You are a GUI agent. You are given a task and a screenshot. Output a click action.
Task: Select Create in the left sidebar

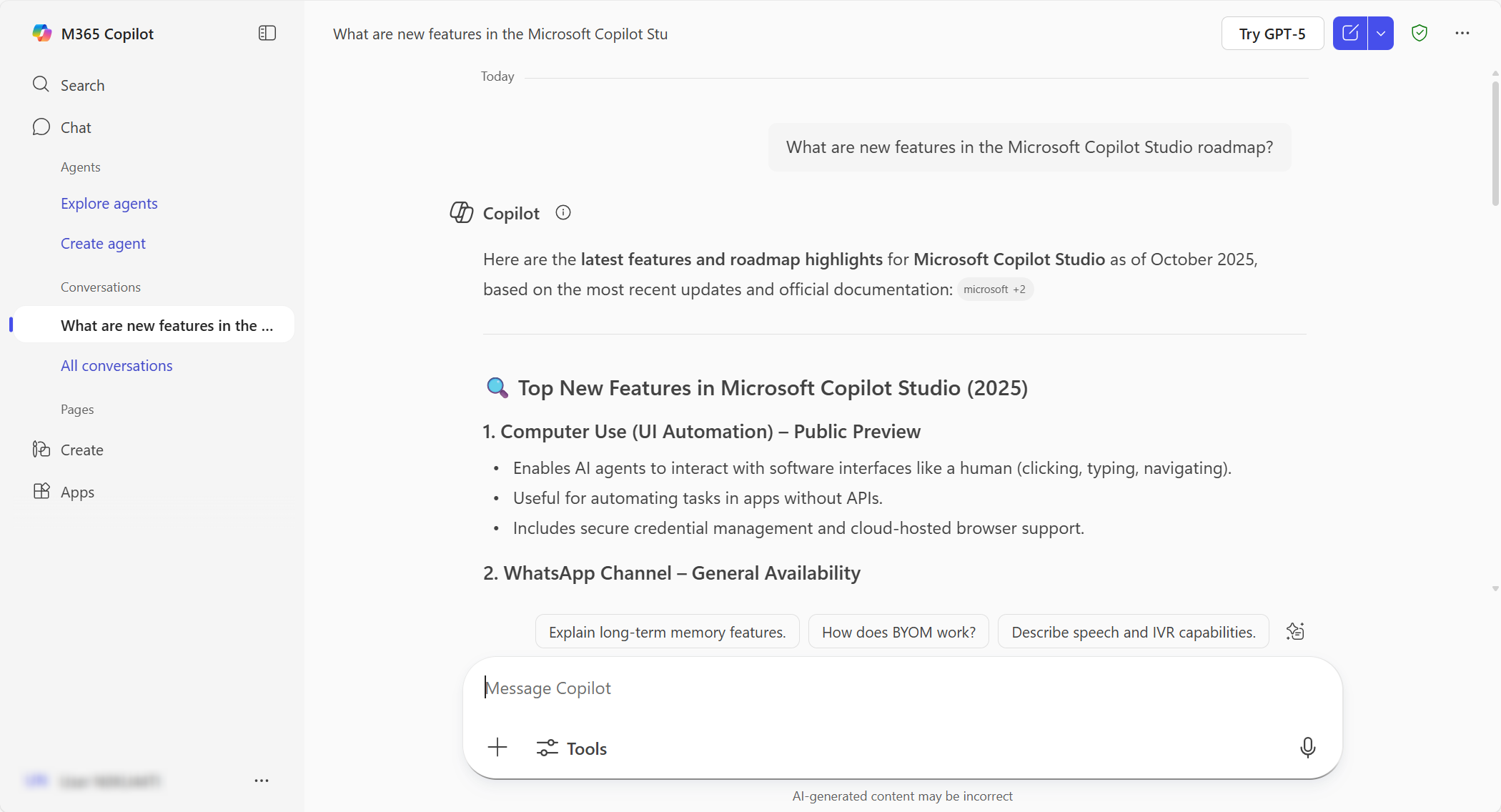(81, 450)
